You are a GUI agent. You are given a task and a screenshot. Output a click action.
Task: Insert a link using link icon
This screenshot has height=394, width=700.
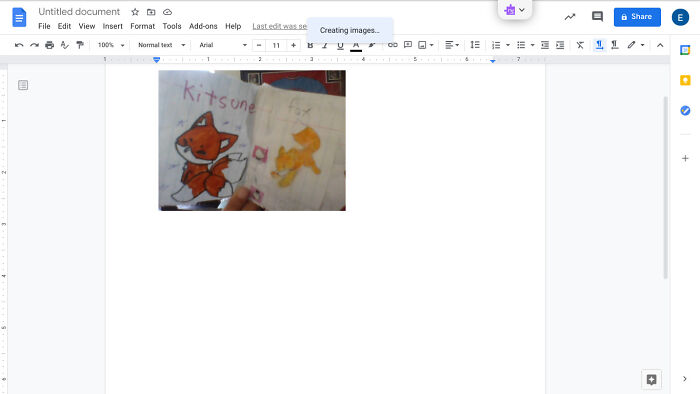click(392, 45)
